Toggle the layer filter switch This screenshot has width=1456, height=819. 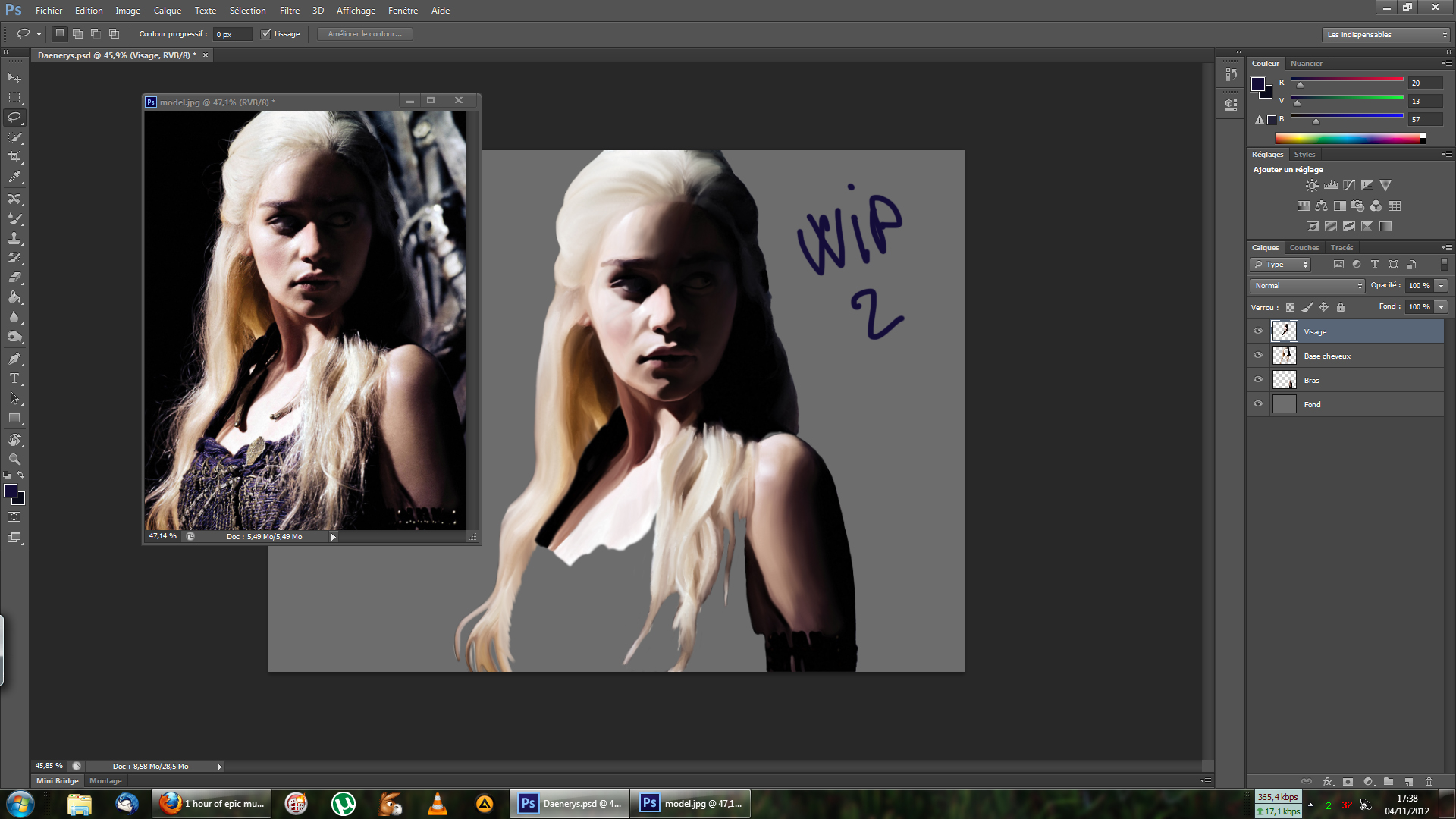[x=1444, y=265]
